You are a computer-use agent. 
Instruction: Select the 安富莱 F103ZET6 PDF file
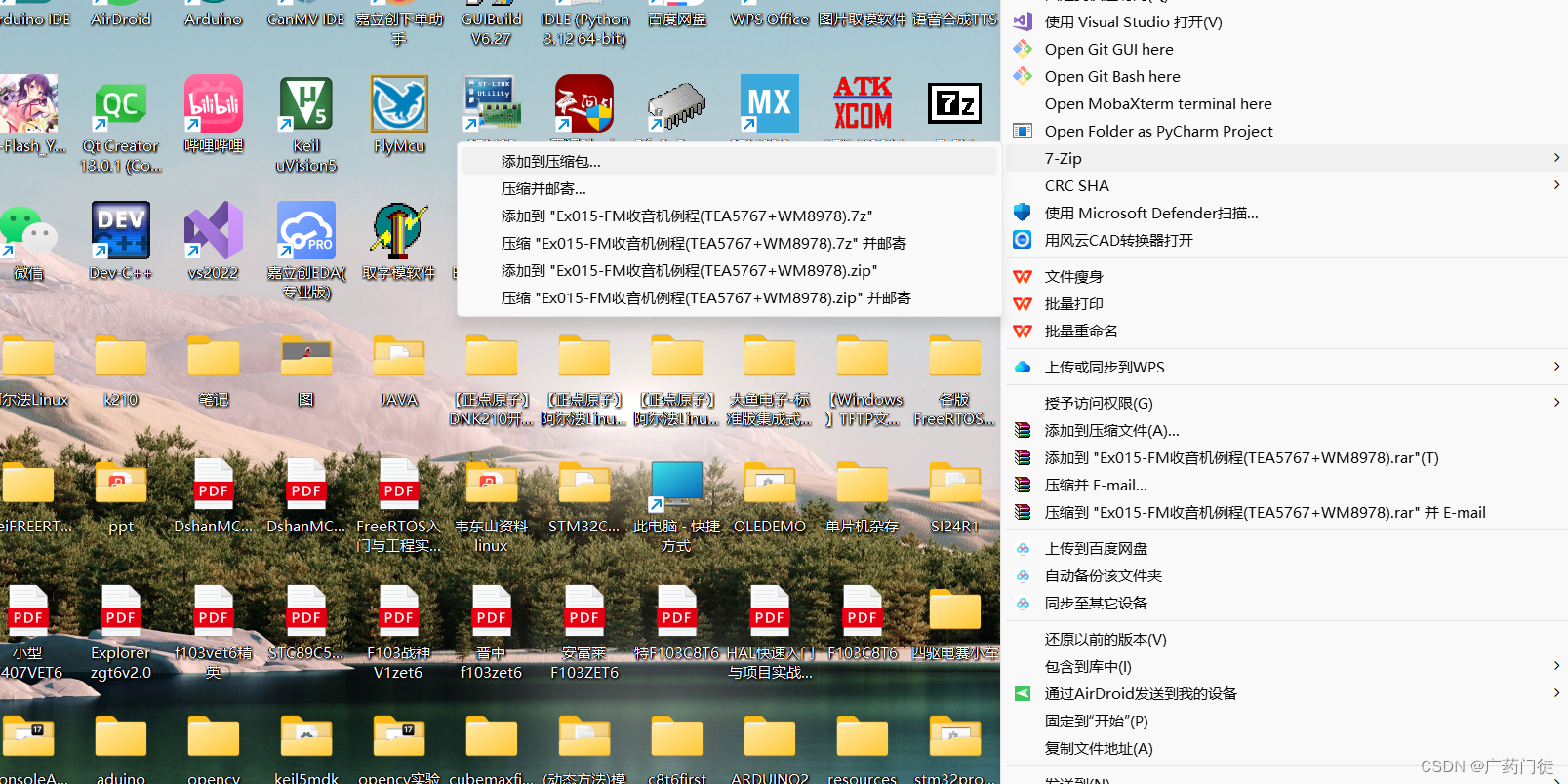click(583, 610)
